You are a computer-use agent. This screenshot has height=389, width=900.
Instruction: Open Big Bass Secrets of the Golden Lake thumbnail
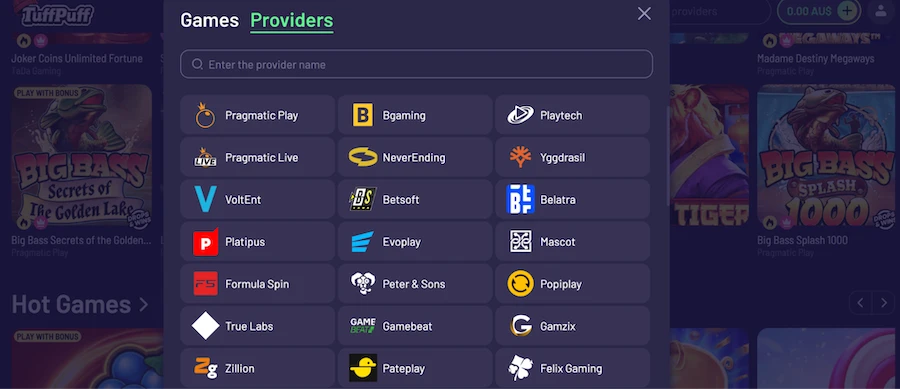coord(82,157)
